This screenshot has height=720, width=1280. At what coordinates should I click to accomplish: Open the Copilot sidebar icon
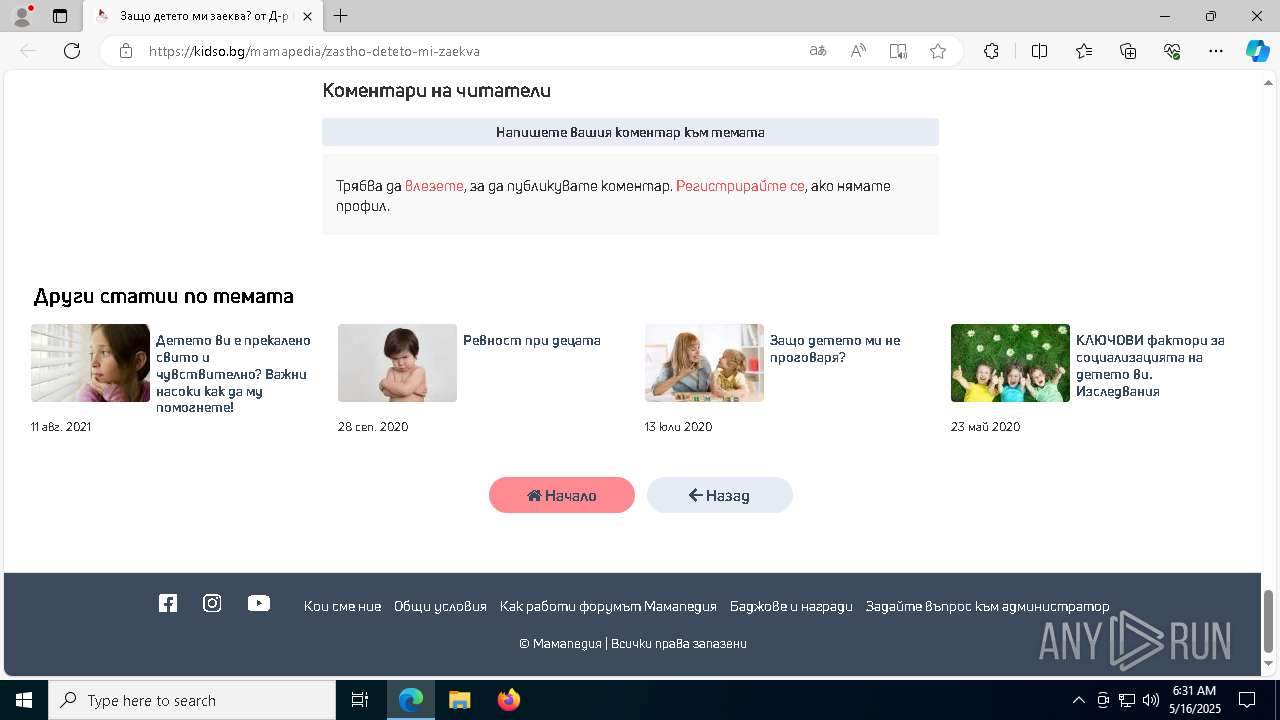point(1257,51)
